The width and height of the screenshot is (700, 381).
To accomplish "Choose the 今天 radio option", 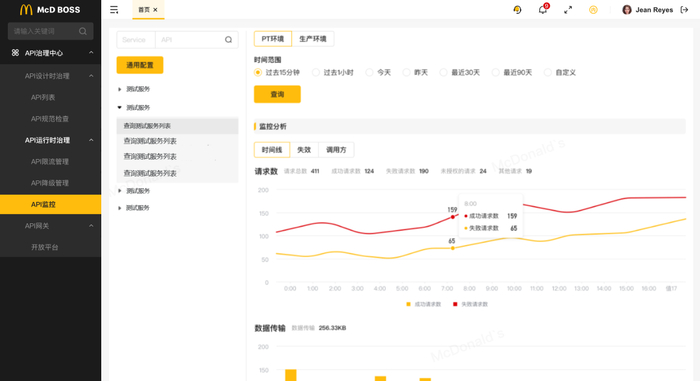I will (369, 72).
